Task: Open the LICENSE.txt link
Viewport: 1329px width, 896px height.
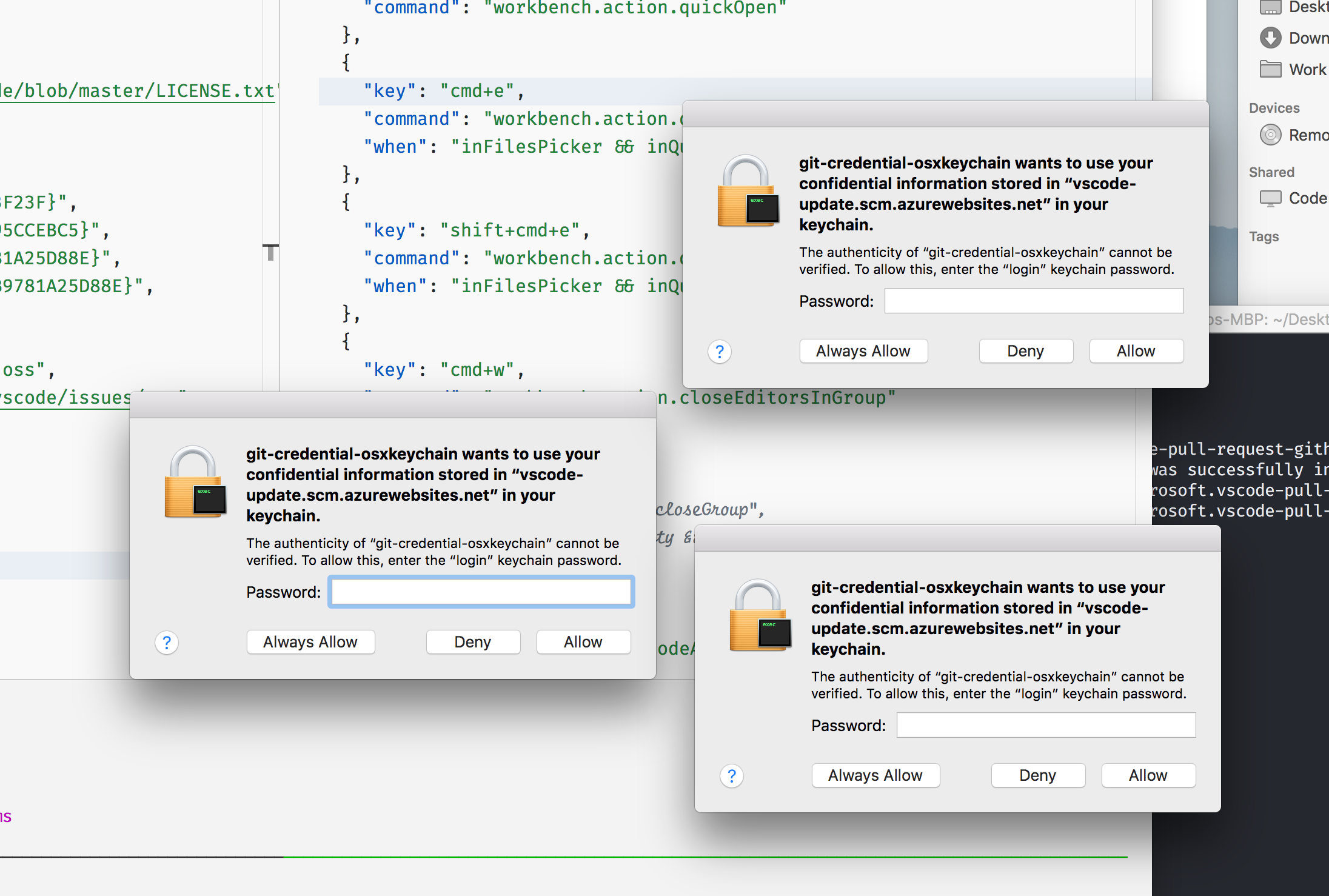Action: tap(182, 90)
